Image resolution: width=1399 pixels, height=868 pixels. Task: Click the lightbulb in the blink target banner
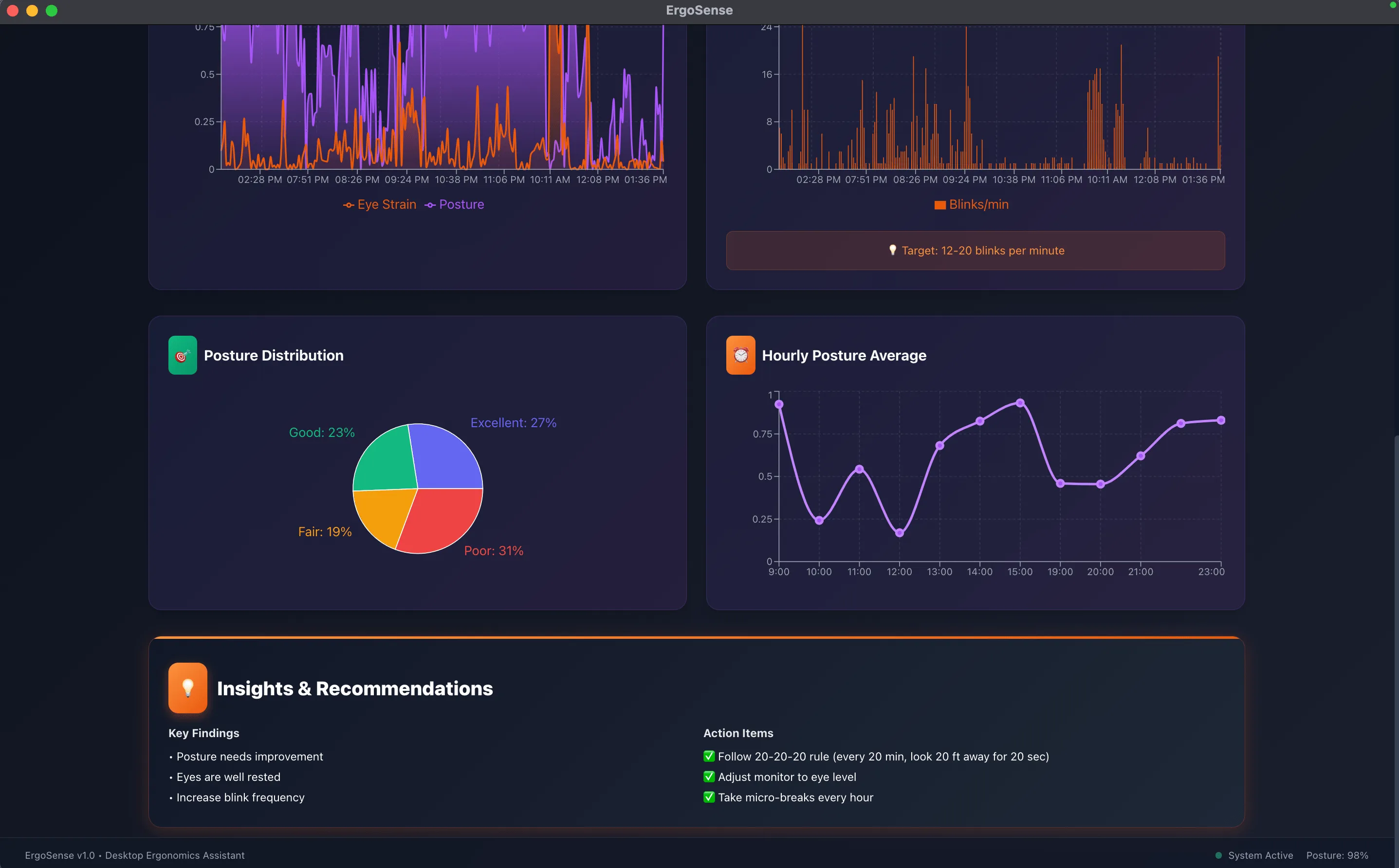click(892, 250)
